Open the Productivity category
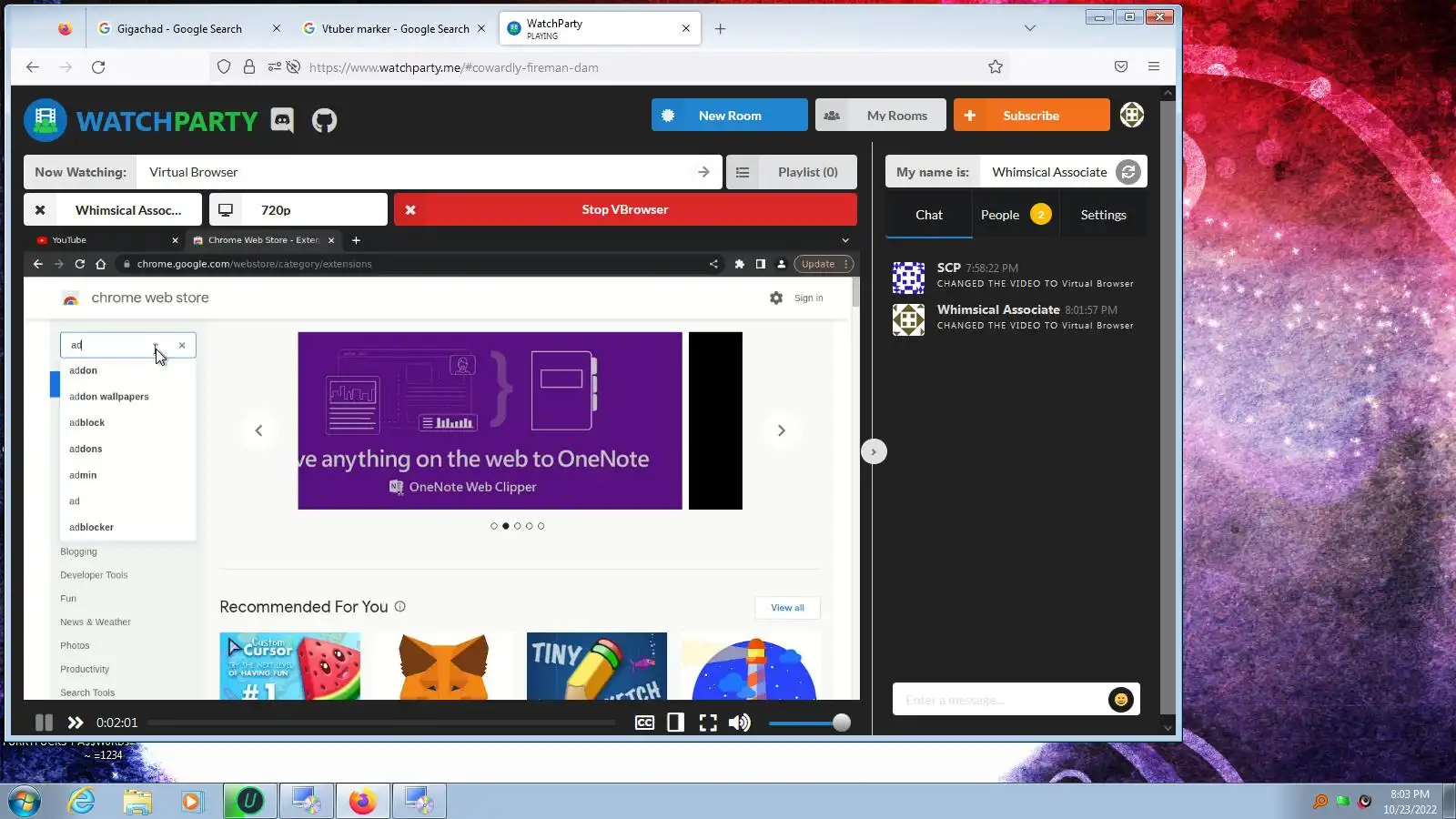Viewport: 1456px width, 819px height. click(x=85, y=669)
